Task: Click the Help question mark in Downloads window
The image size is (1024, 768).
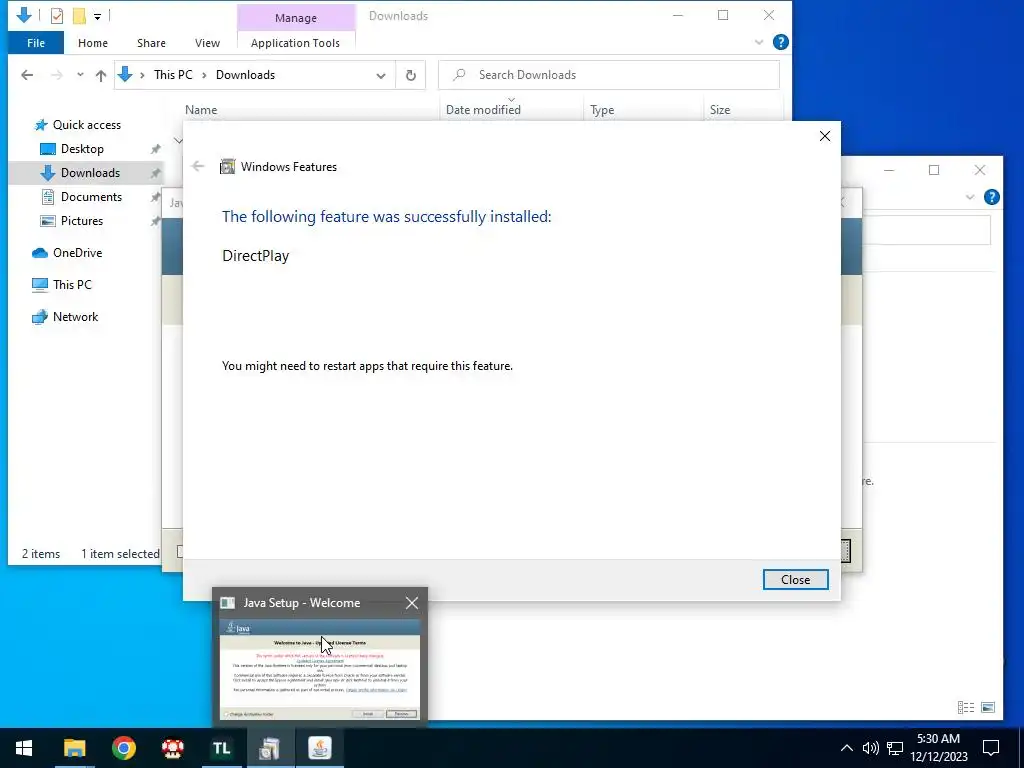Action: tap(780, 42)
